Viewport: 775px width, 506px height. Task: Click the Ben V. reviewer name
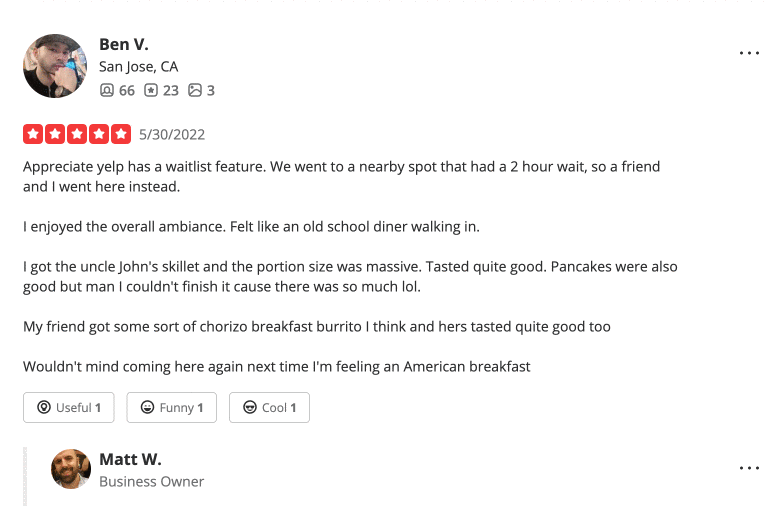pos(124,44)
